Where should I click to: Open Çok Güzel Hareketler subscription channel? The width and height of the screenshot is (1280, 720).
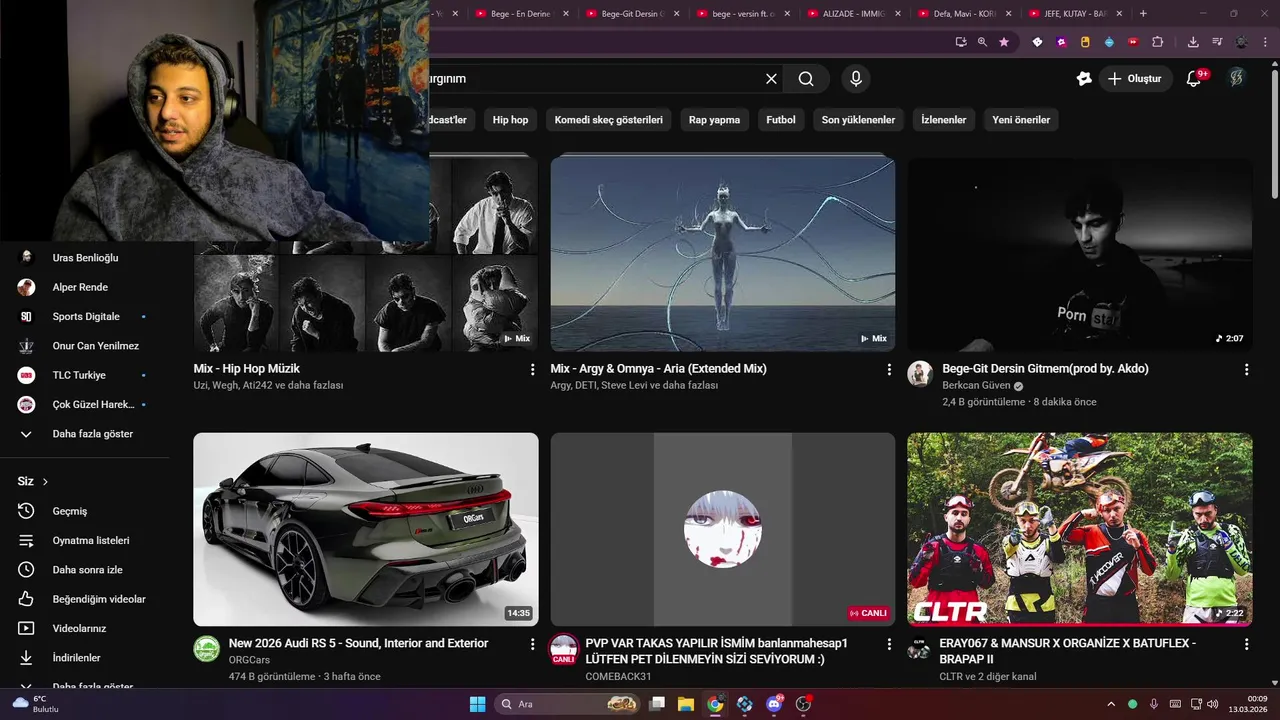tap(85, 404)
